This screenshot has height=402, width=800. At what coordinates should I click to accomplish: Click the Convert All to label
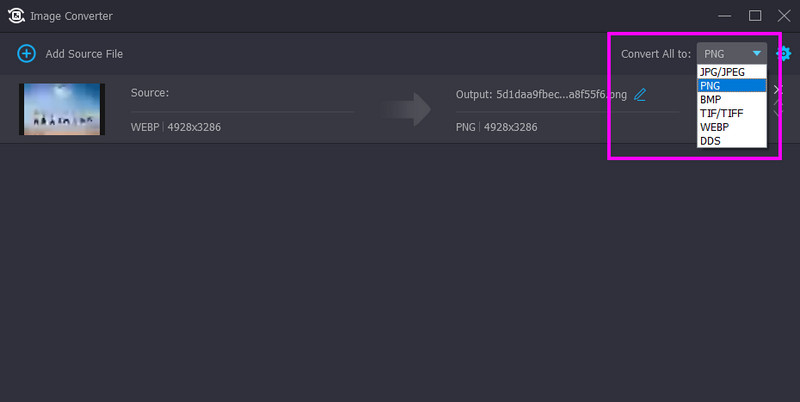[655, 54]
